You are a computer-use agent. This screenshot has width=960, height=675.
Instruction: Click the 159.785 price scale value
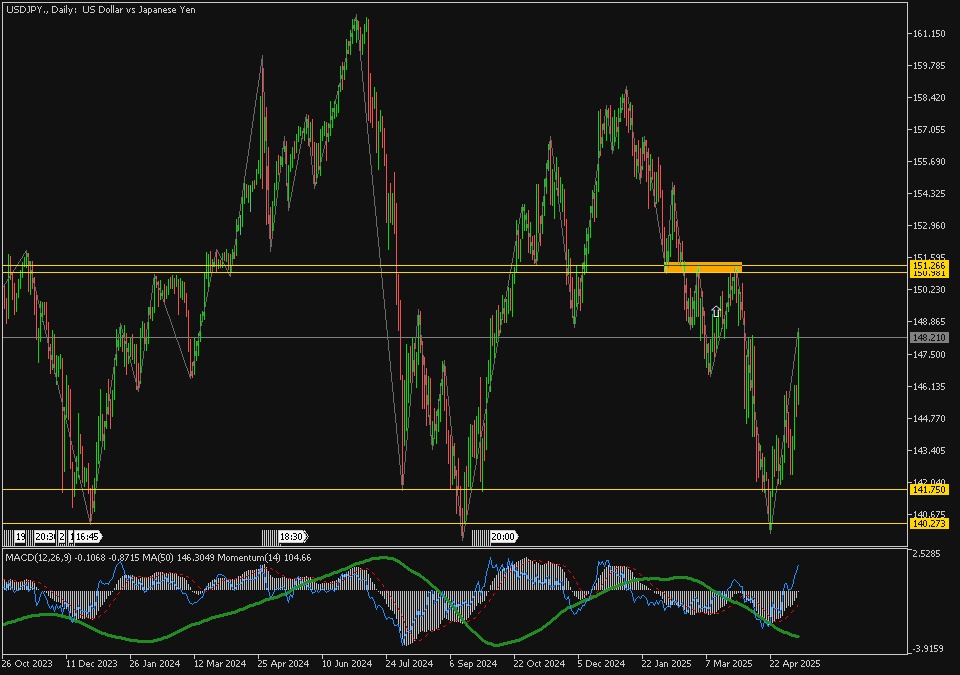(x=929, y=66)
